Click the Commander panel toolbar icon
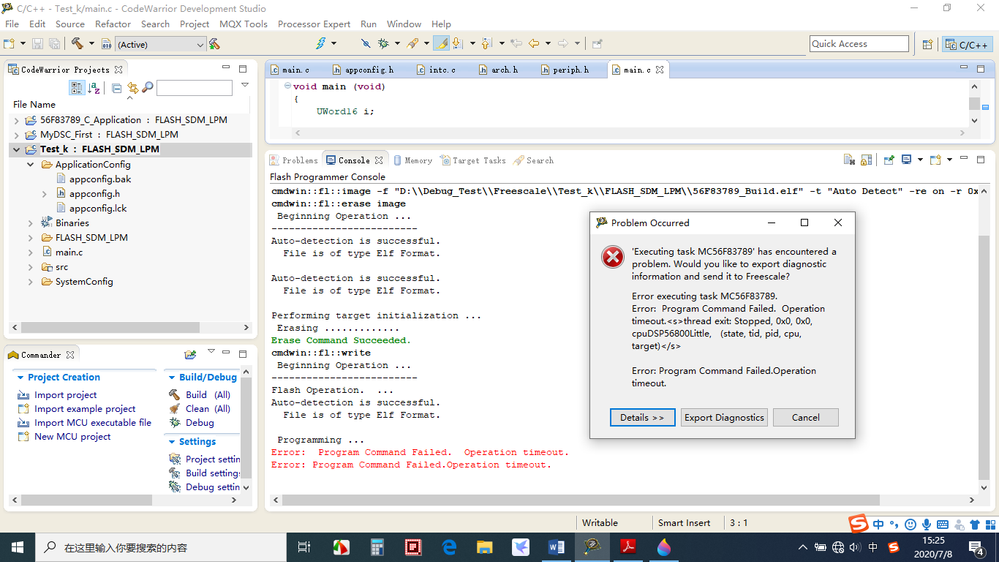This screenshot has width=999, height=562. (x=190, y=354)
